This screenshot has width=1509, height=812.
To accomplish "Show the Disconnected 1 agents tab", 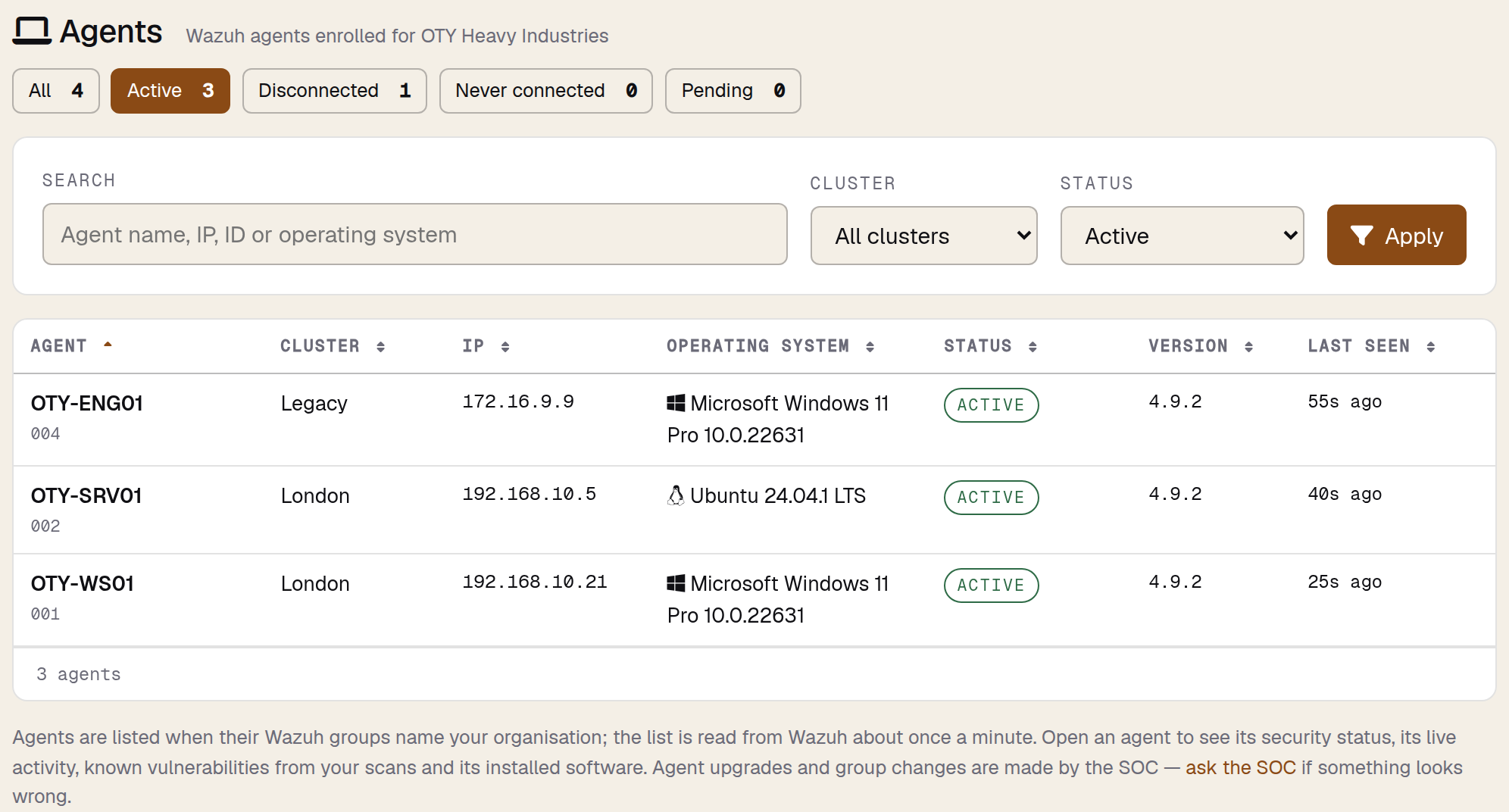I will 335,91.
